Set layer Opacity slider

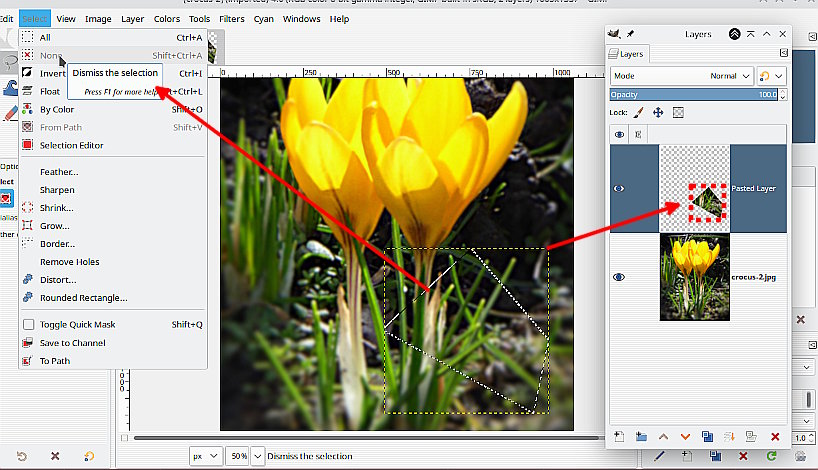click(x=694, y=94)
